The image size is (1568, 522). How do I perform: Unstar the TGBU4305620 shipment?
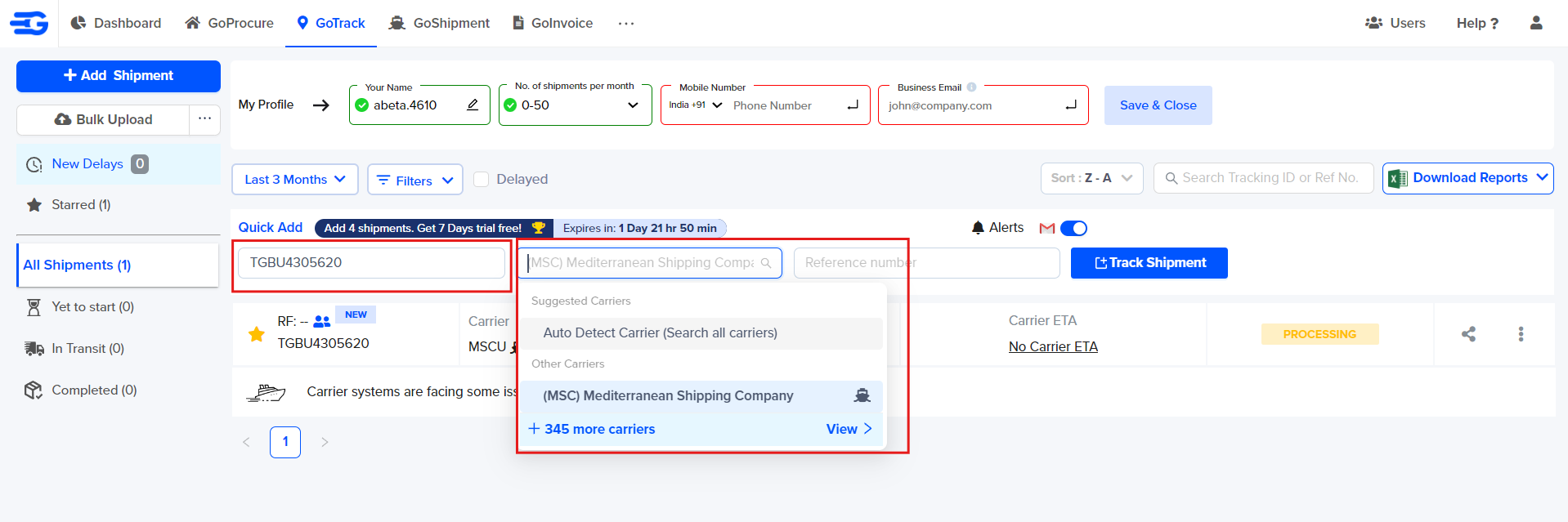click(x=257, y=333)
